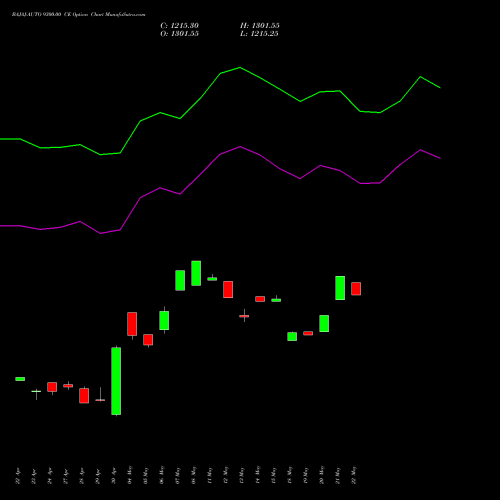
Task: Select the red 22 May candlestick
Action: point(356,289)
